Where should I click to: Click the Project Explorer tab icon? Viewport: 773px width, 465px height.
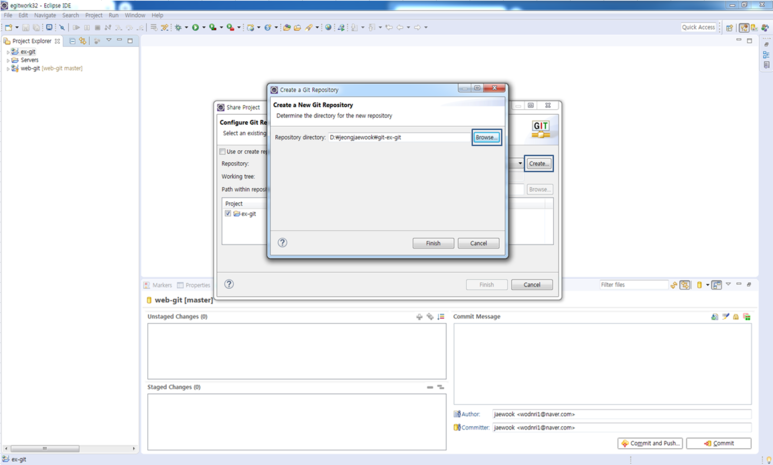pos(7,41)
